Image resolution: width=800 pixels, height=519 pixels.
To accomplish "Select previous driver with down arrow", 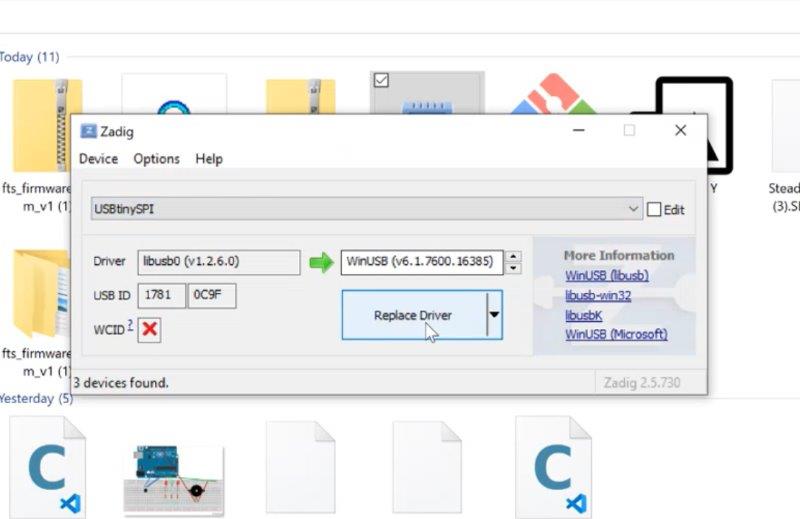I will click(513, 268).
